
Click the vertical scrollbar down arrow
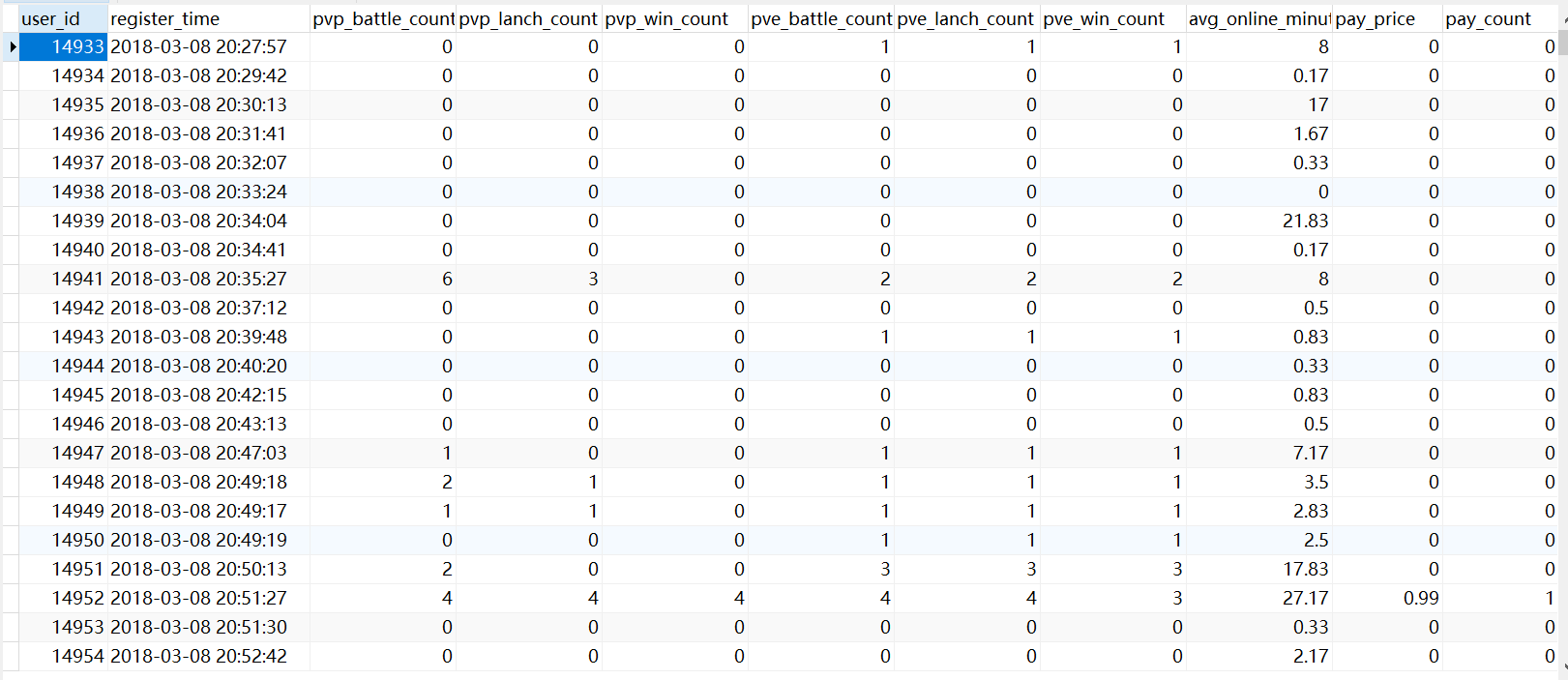[1563, 666]
